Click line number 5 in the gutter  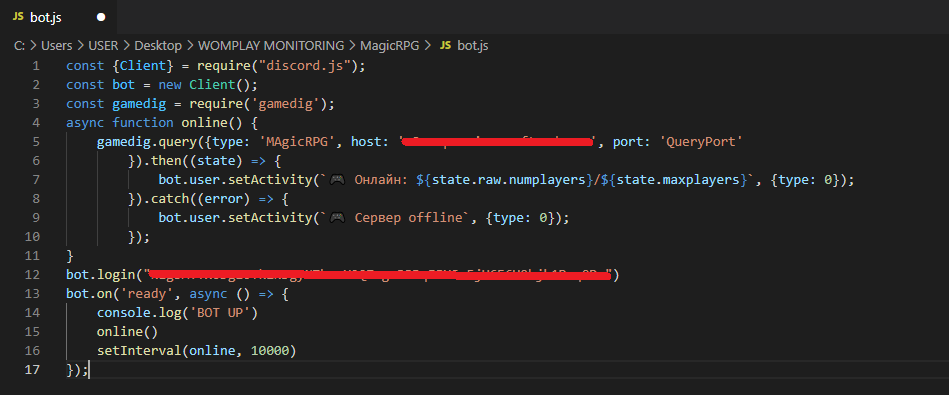(36, 142)
